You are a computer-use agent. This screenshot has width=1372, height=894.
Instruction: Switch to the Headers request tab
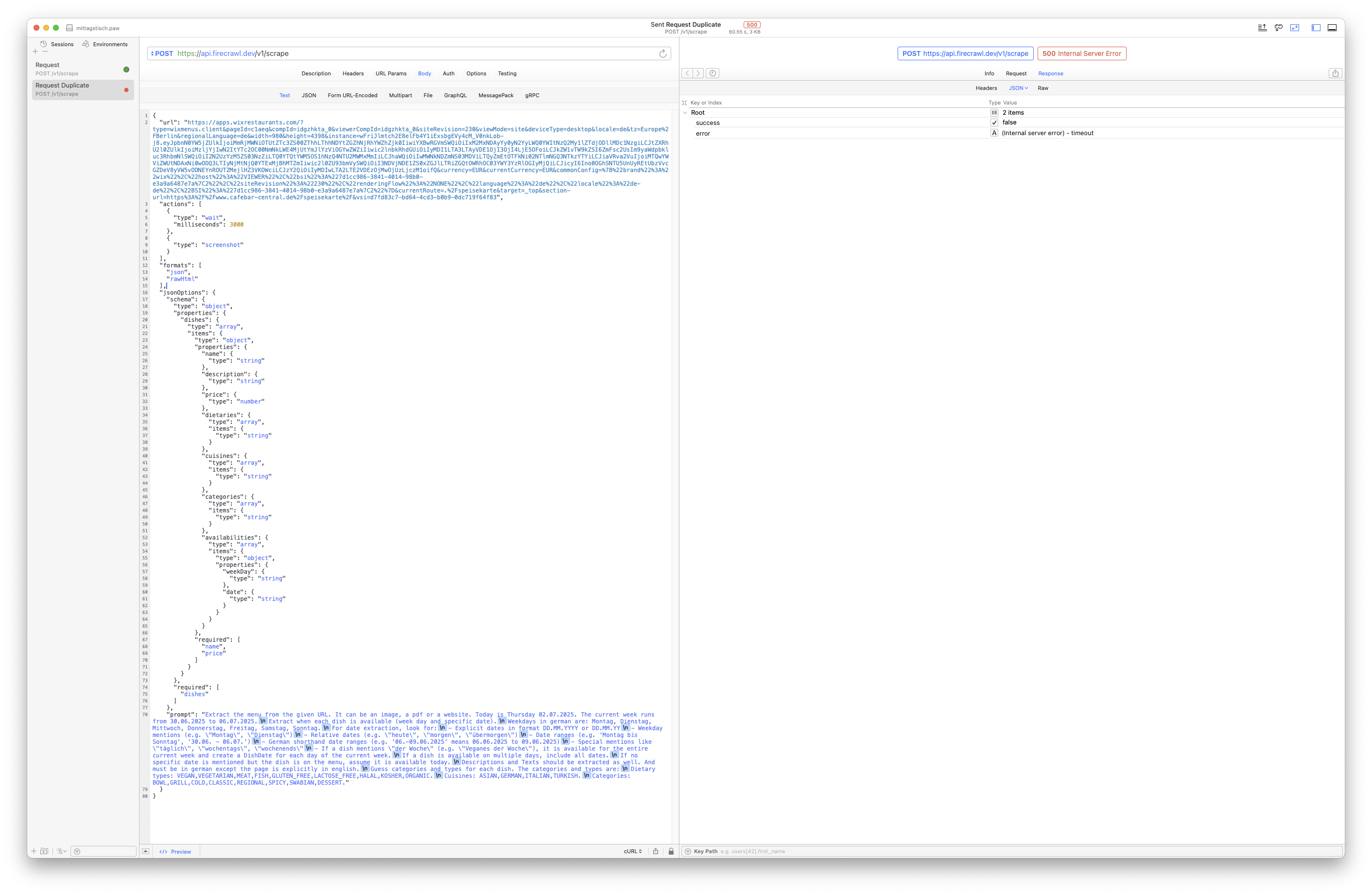click(353, 74)
